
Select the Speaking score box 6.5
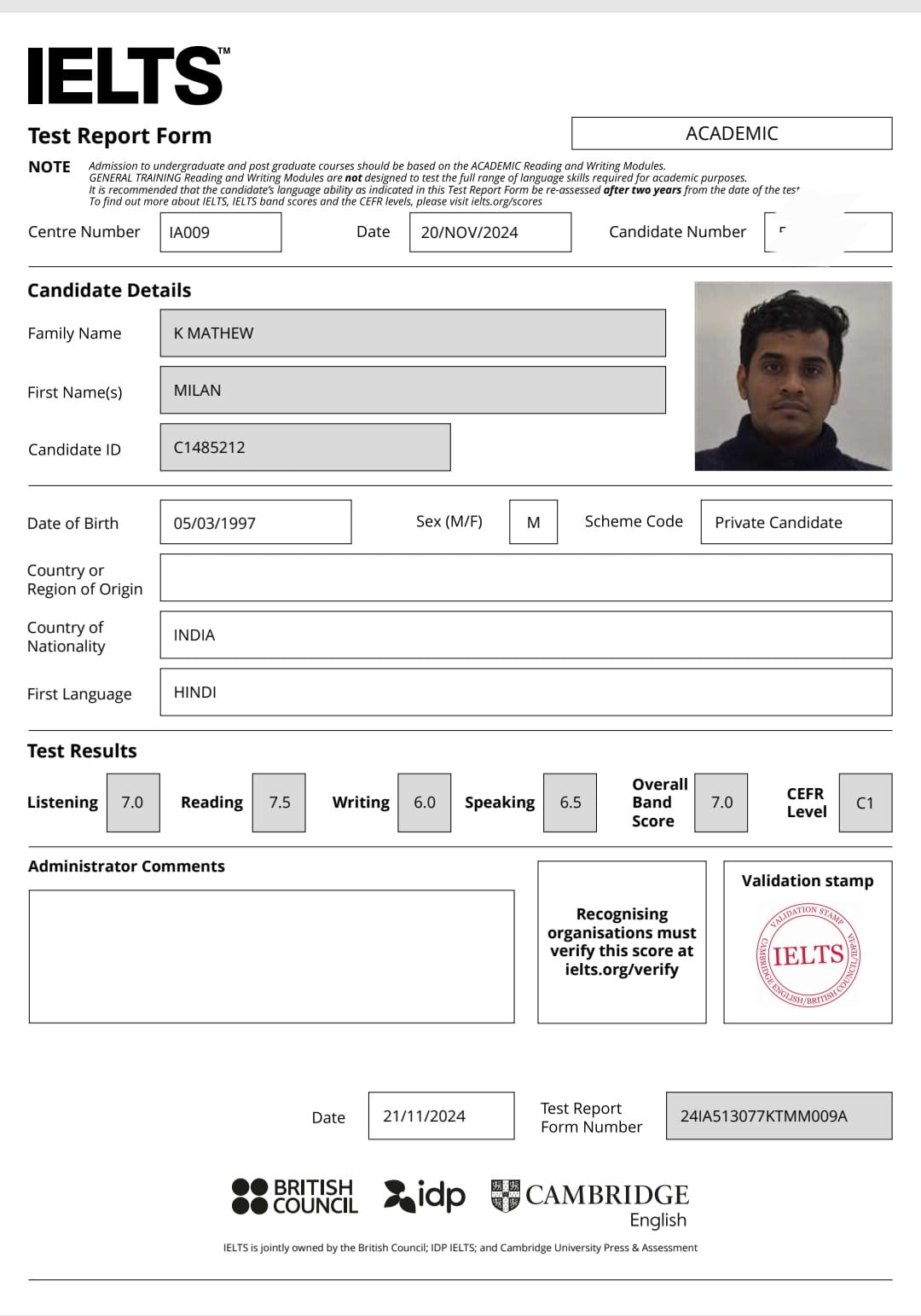coord(571,803)
